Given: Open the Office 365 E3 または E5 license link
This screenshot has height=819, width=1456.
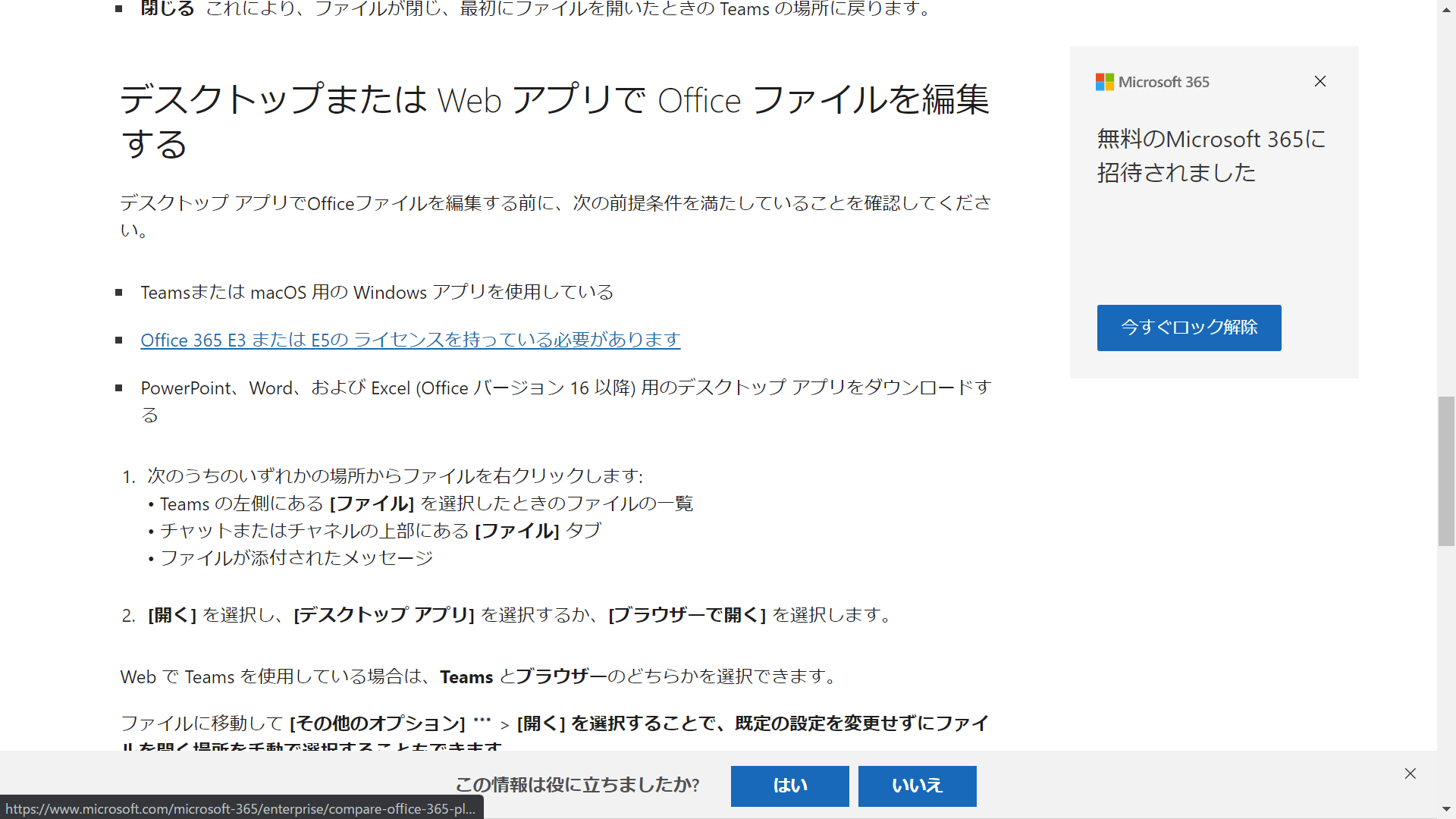Looking at the screenshot, I should click(x=410, y=340).
